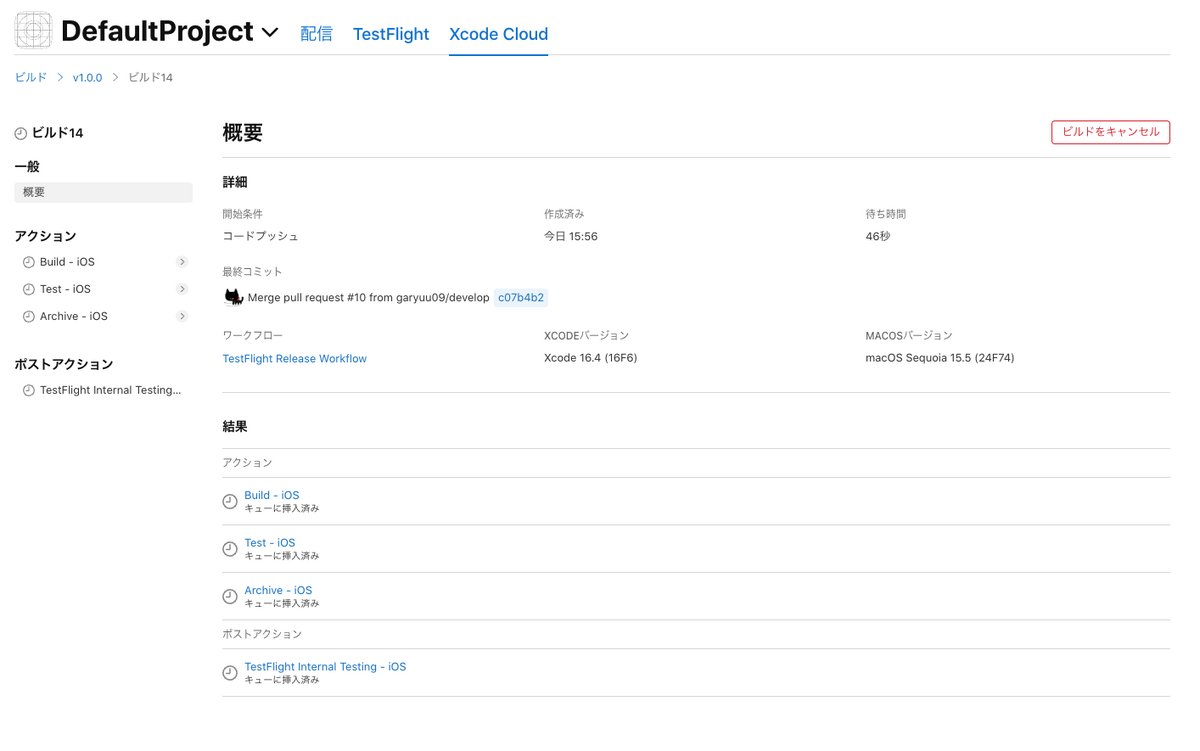The image size is (1200, 751).
Task: Go to ビルド in the breadcrumb
Action: 31,77
